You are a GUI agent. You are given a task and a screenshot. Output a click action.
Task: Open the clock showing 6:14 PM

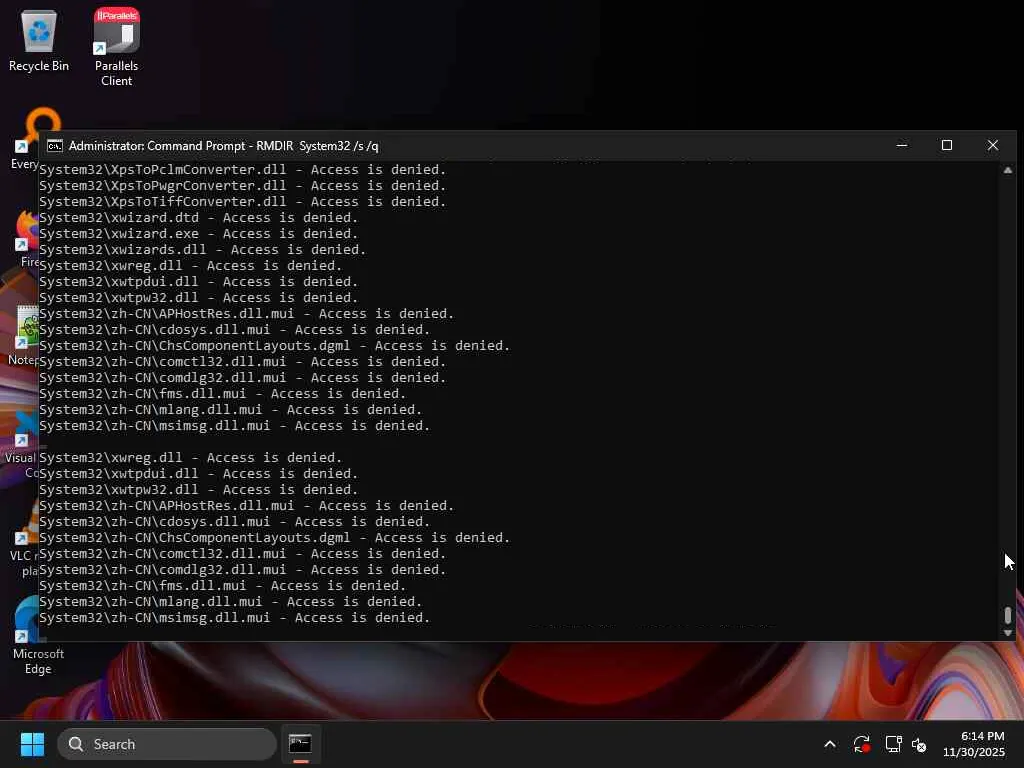(x=974, y=744)
